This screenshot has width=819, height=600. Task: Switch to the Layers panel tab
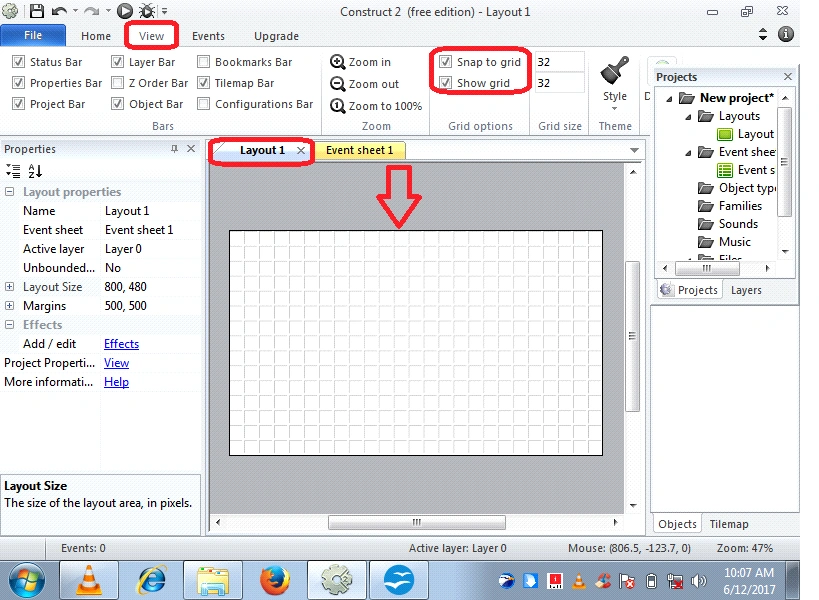point(746,290)
